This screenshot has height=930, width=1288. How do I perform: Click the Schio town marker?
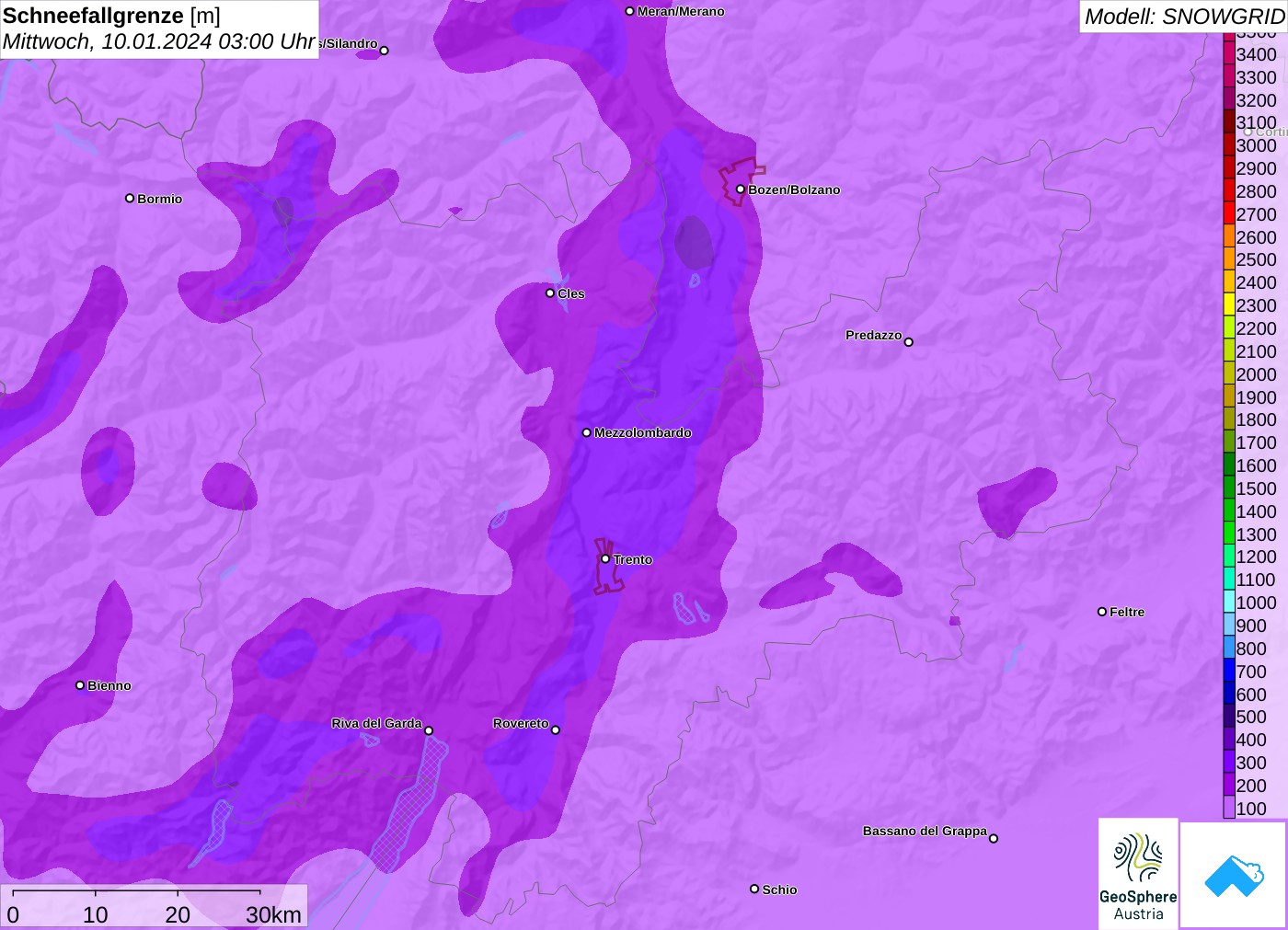pyautogui.click(x=754, y=889)
